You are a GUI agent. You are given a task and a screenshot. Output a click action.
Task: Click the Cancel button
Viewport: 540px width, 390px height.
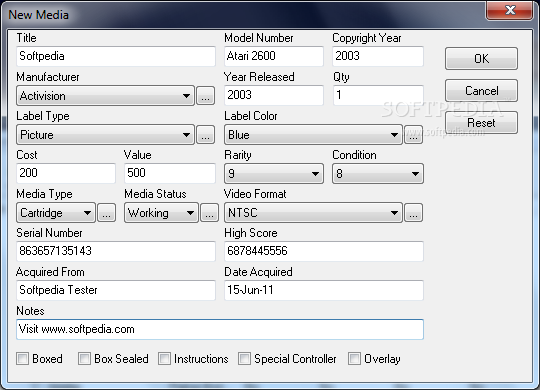click(481, 91)
